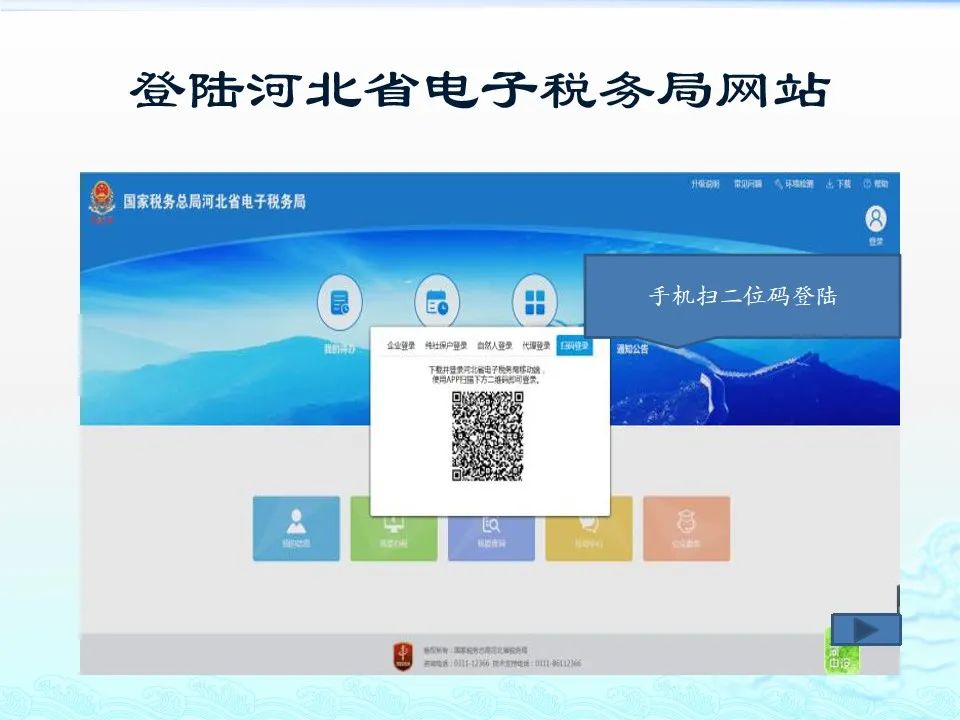
Task: Click the calendar-with-clock circle icon
Action: [437, 302]
